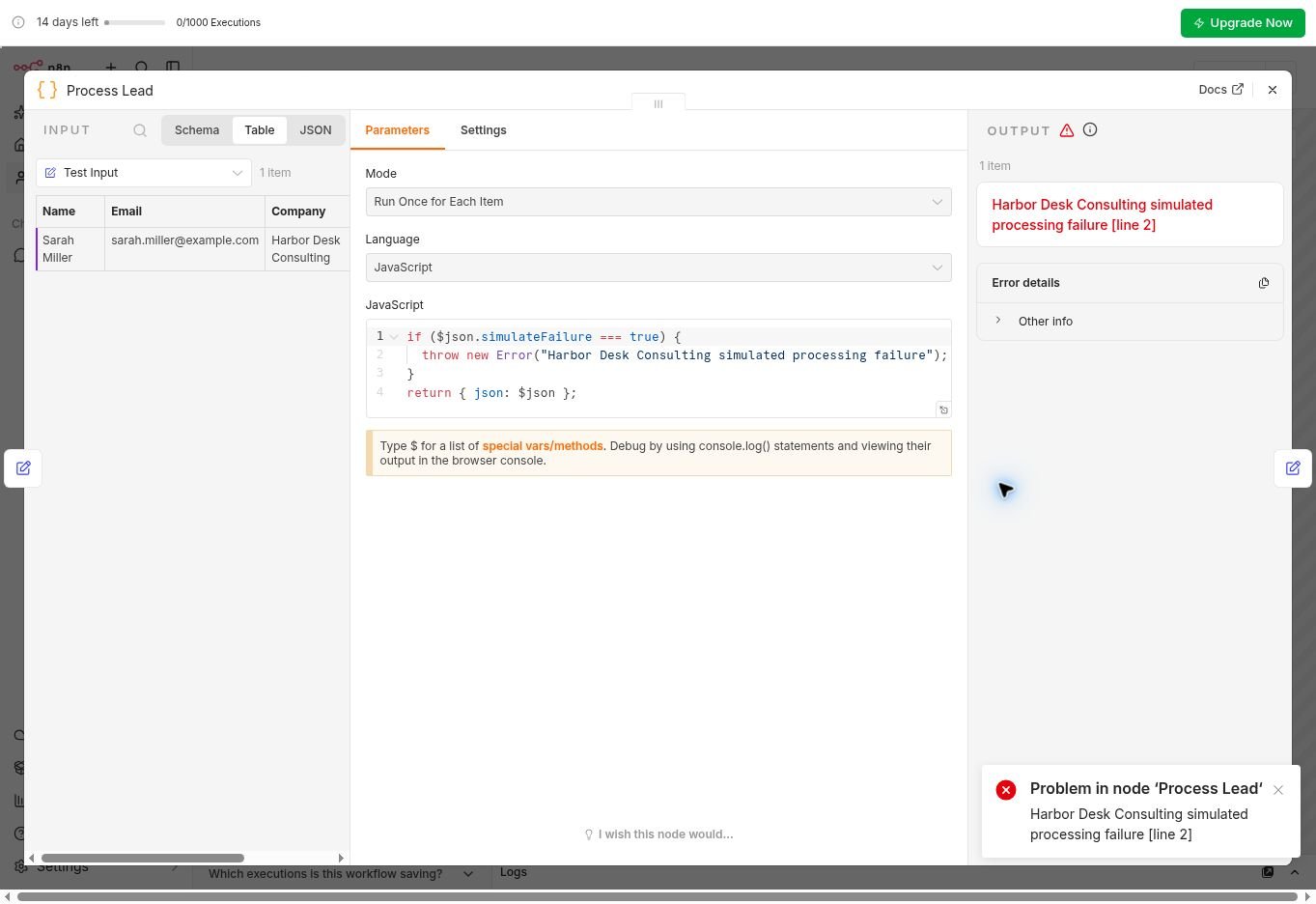Image resolution: width=1316 pixels, height=904 pixels.
Task: Open the Parameters tab
Action: point(397,130)
